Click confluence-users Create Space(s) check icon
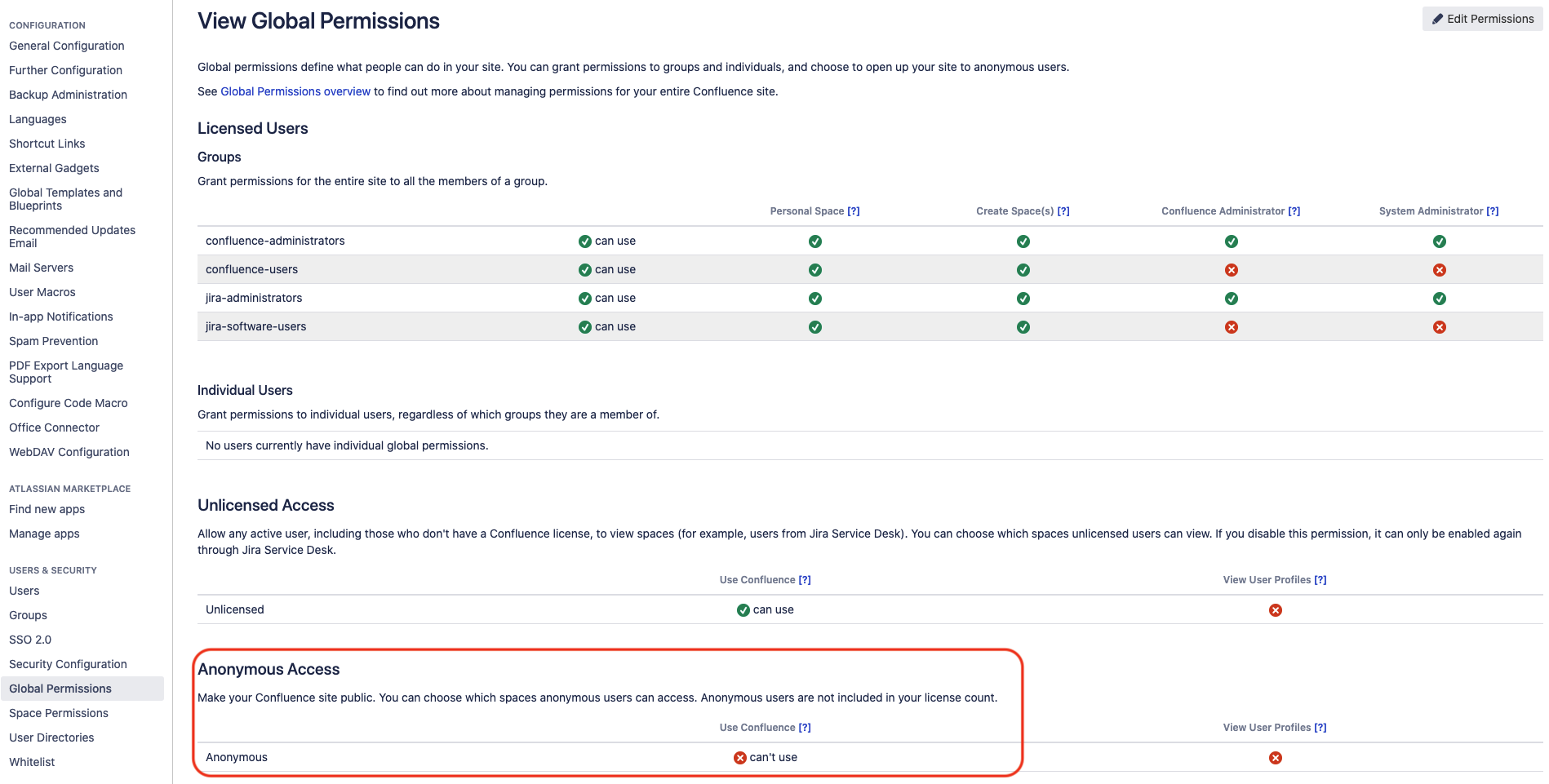This screenshot has height=784, width=1549. [1023, 270]
